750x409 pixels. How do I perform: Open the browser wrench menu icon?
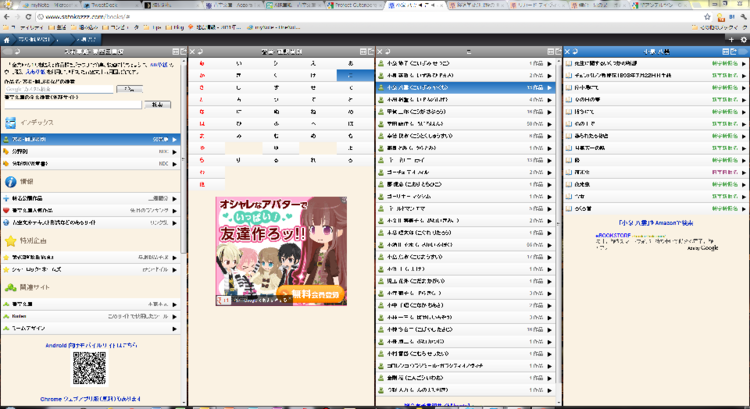point(744,17)
